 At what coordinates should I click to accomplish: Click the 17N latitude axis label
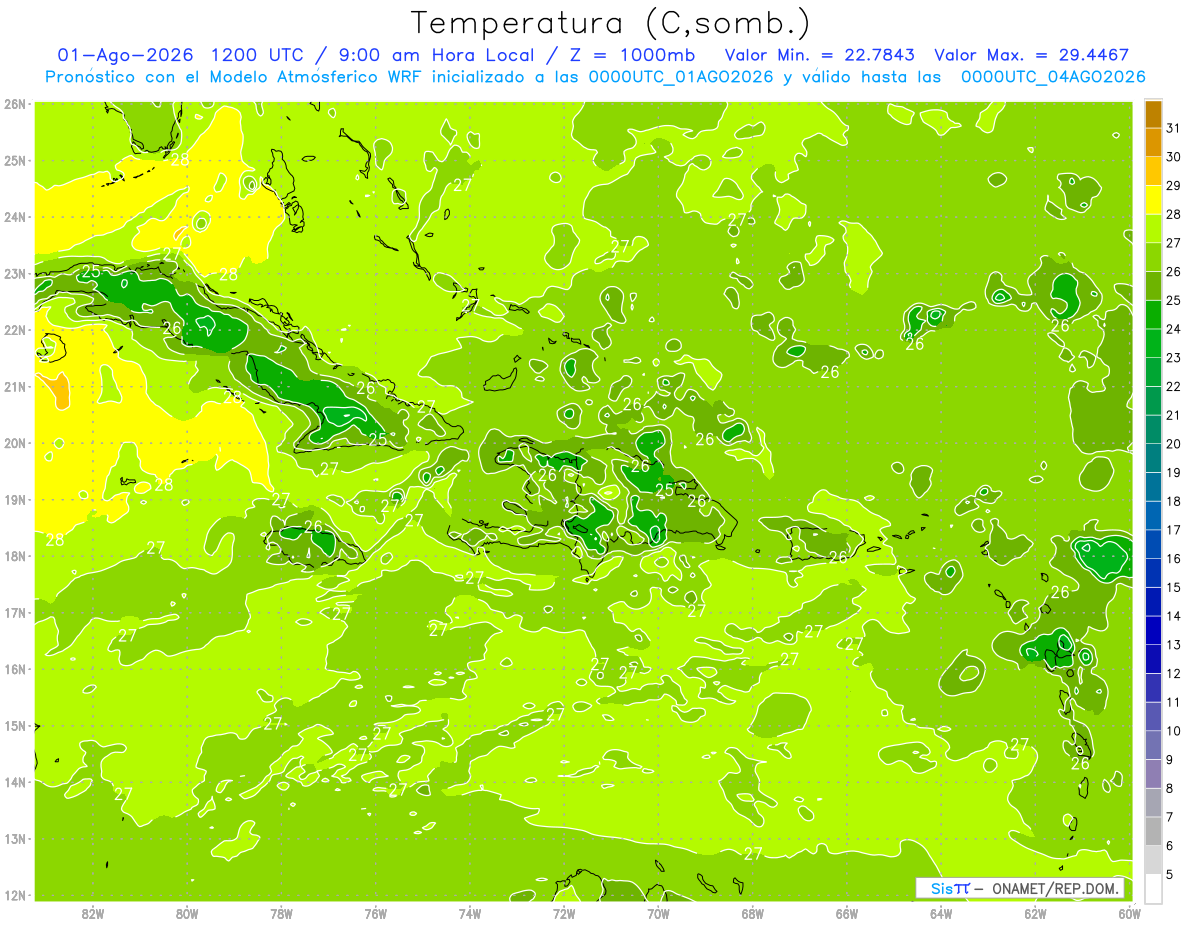coord(14,612)
